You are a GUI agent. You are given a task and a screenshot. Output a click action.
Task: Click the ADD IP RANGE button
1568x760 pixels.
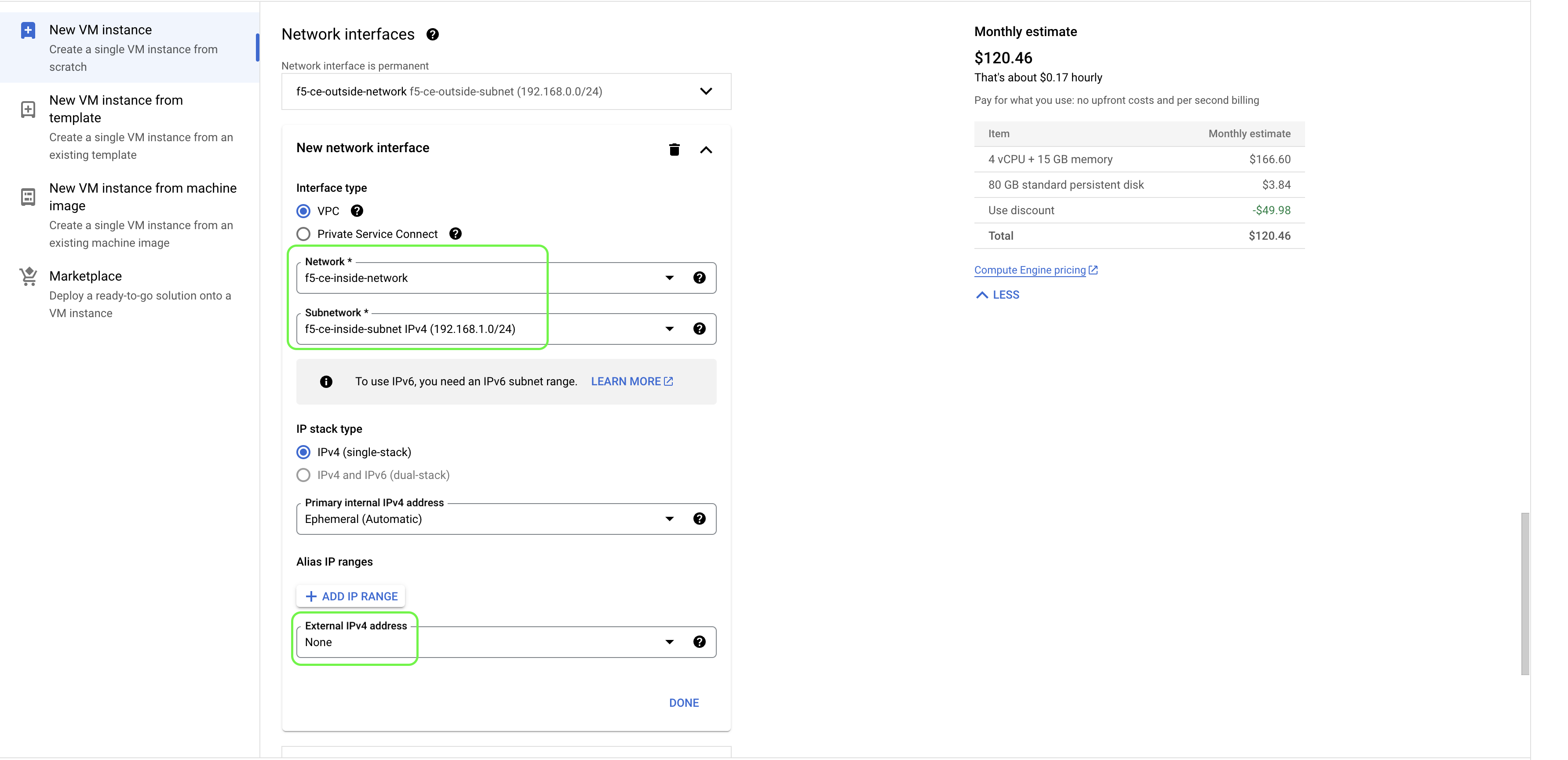351,596
